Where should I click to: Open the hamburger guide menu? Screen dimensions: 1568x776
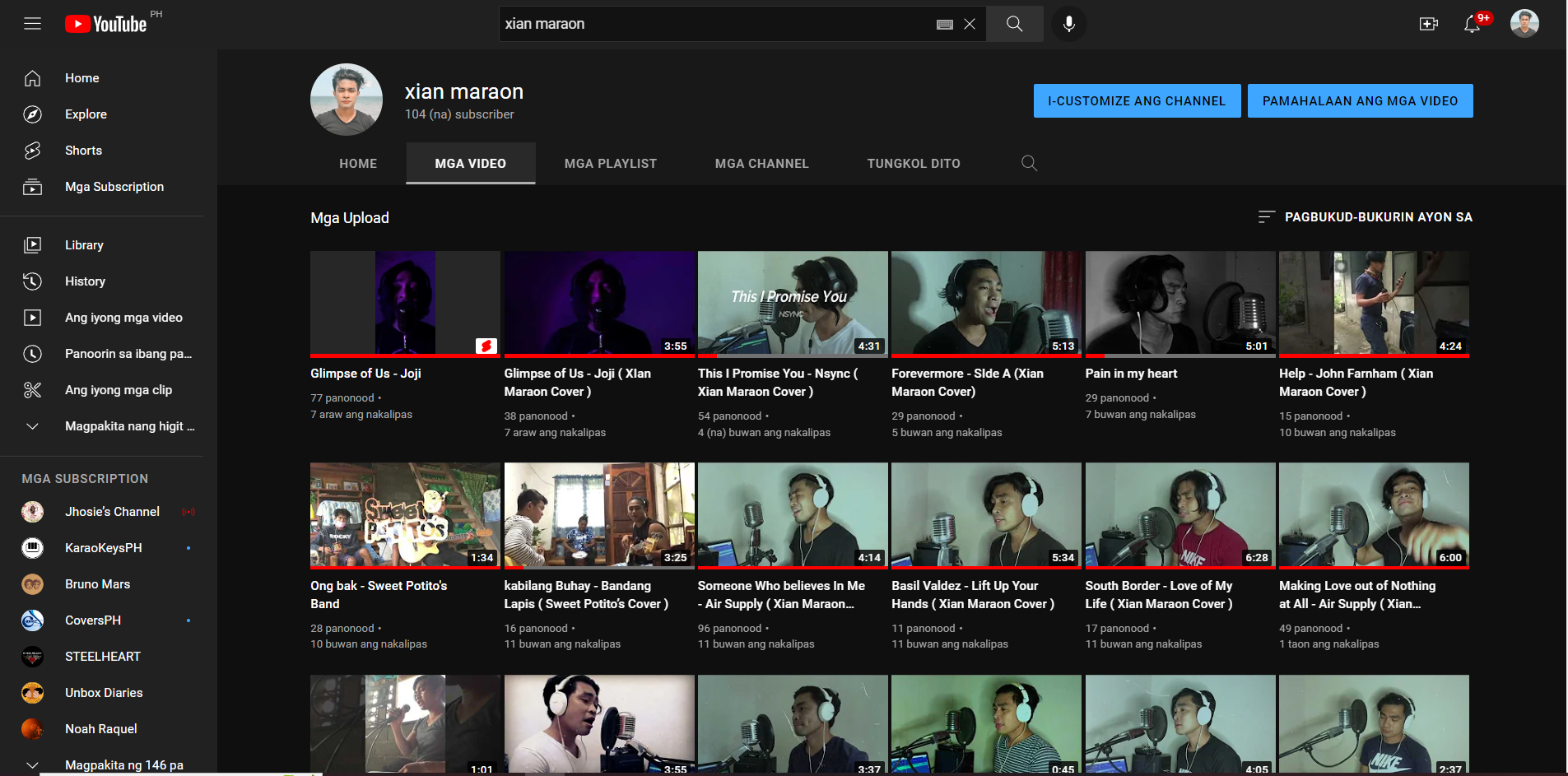coord(33,24)
